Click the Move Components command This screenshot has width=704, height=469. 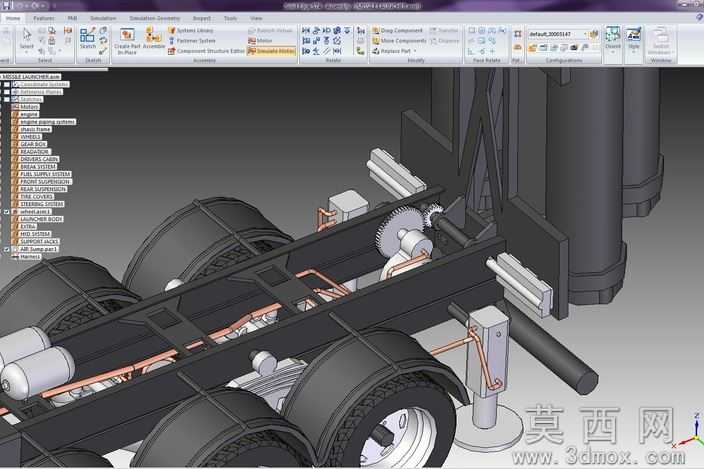399,40
